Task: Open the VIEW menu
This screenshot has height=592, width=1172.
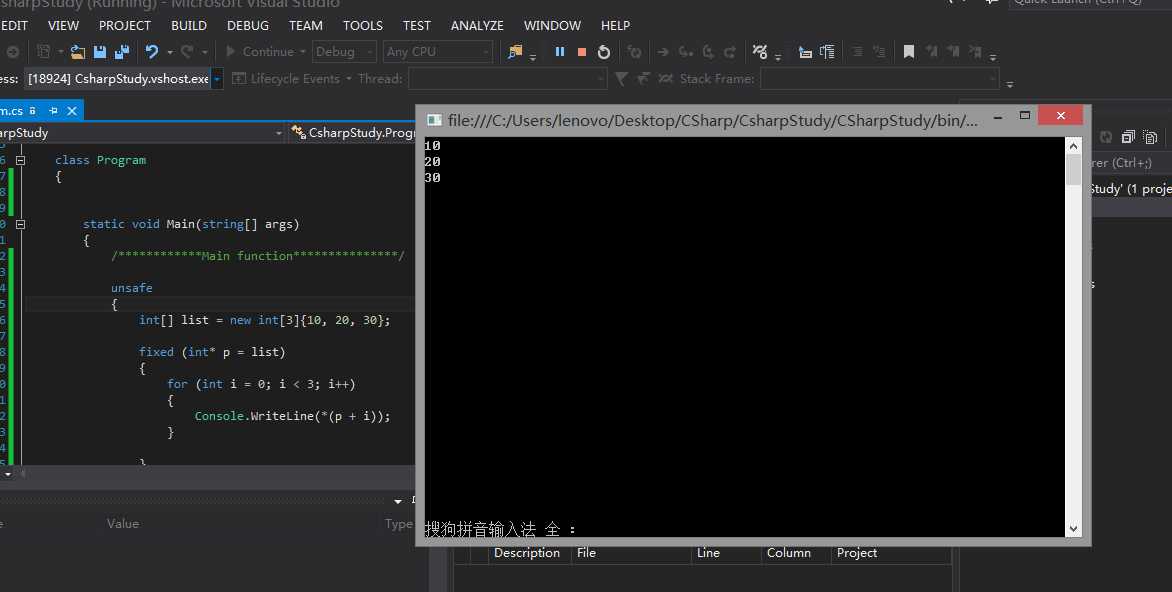Action: point(63,25)
